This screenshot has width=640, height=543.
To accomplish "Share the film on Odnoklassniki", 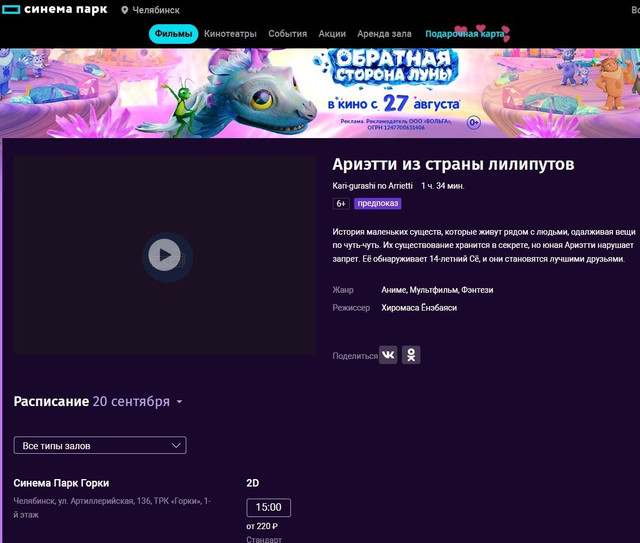I will 411,355.
